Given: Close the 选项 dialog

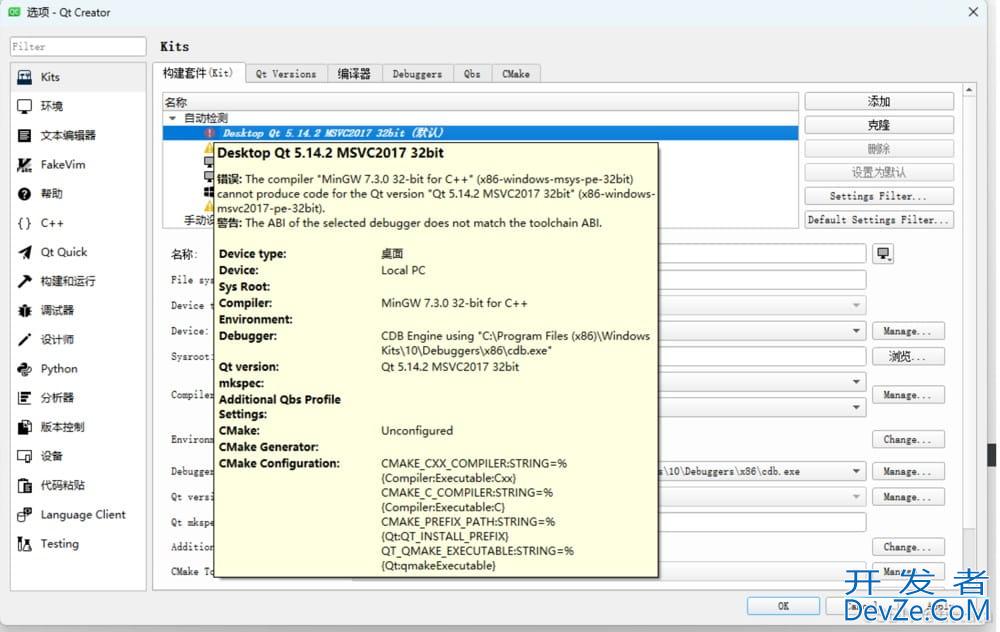Looking at the screenshot, I should pyautogui.click(x=973, y=12).
